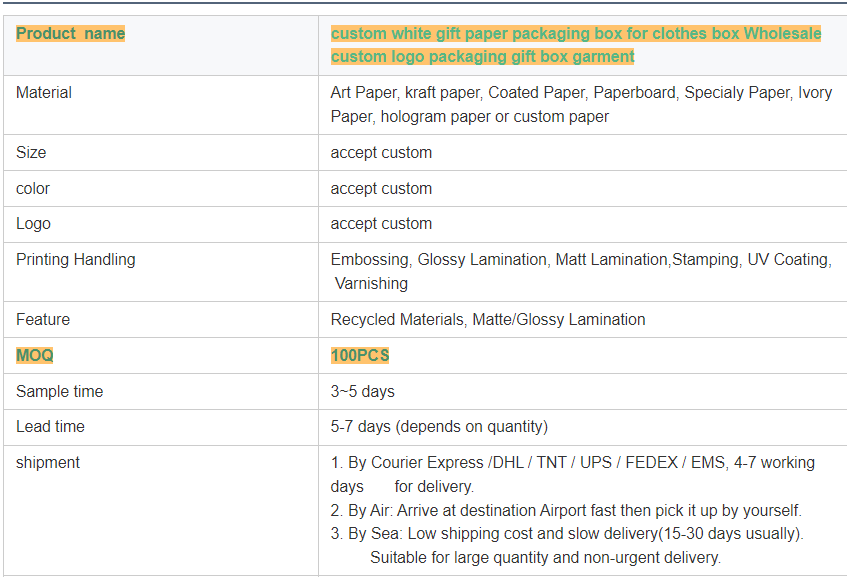Screen dimensions: 850x577
Task: Click the '3~5 days' sample time value
Action: point(363,392)
